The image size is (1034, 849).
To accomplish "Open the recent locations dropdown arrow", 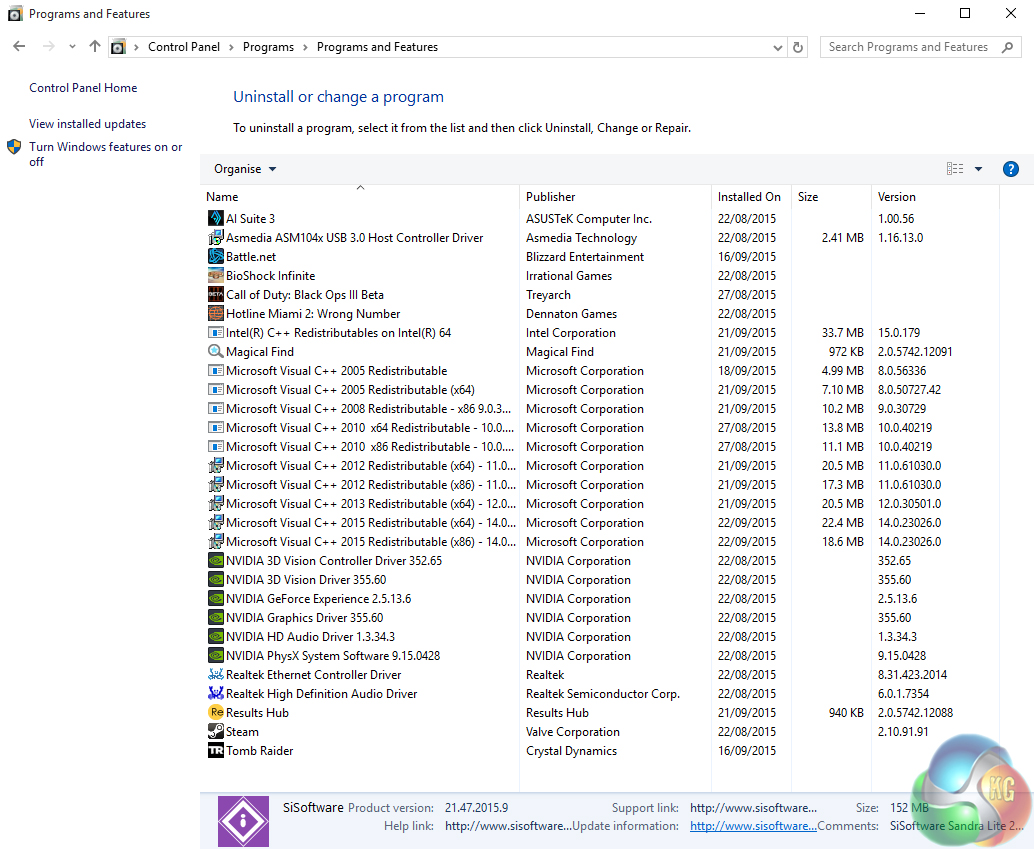I will tap(72, 47).
